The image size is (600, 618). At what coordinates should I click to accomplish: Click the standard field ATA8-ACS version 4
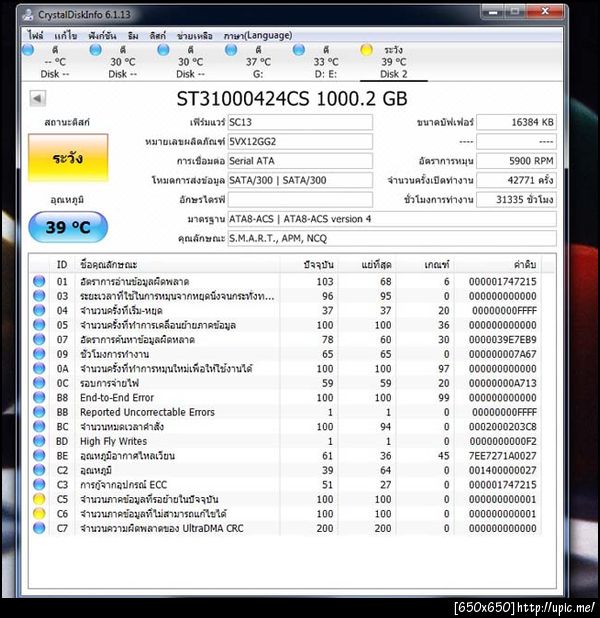click(x=392, y=219)
